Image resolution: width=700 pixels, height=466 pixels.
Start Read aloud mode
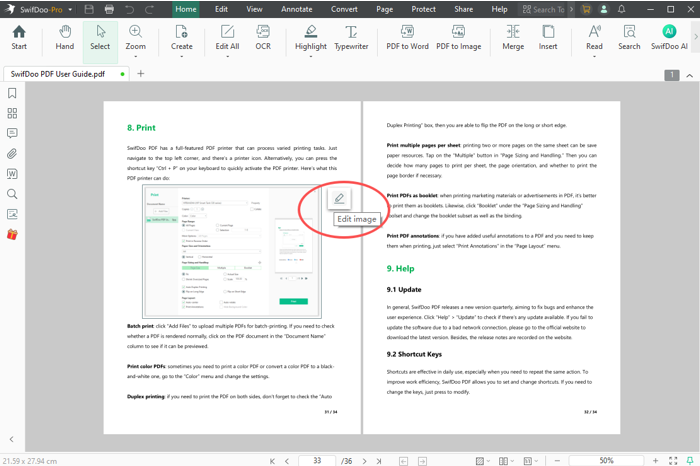coord(594,37)
